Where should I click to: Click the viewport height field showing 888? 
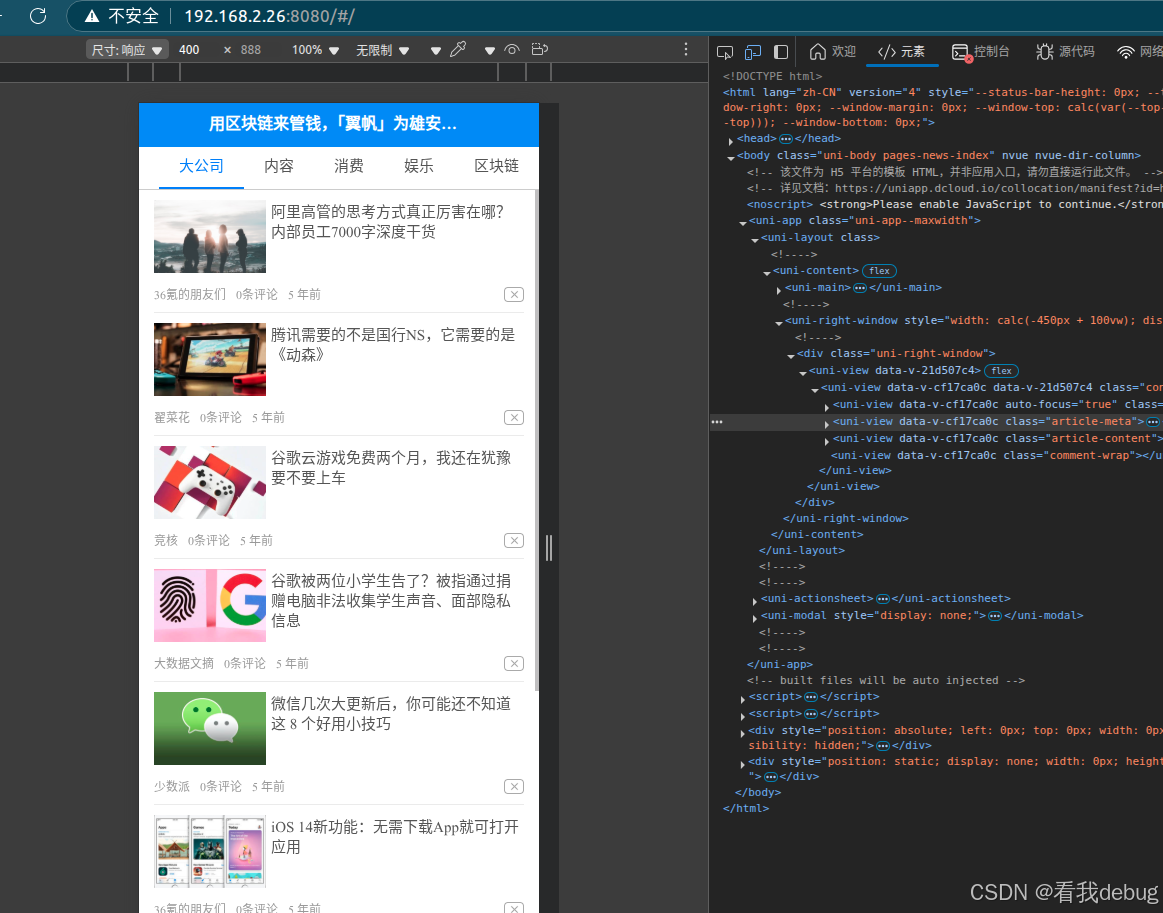pyautogui.click(x=253, y=50)
